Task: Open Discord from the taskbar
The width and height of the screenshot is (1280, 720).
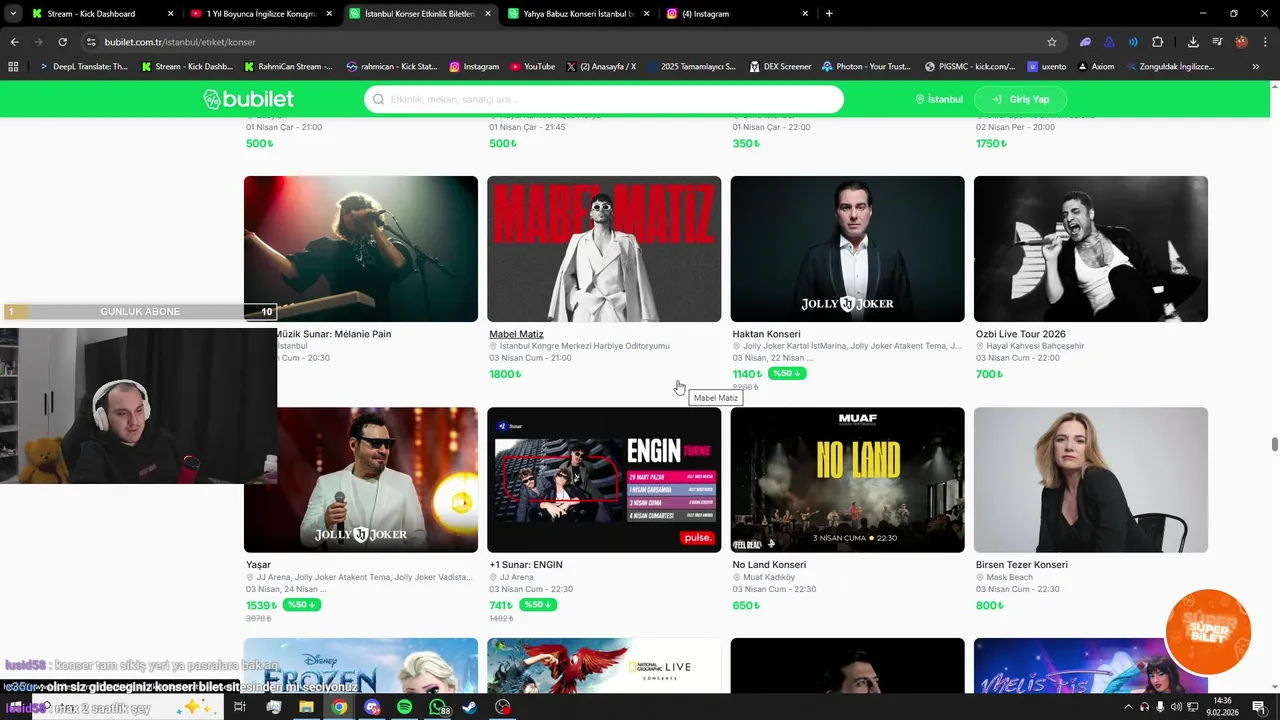Action: click(372, 707)
